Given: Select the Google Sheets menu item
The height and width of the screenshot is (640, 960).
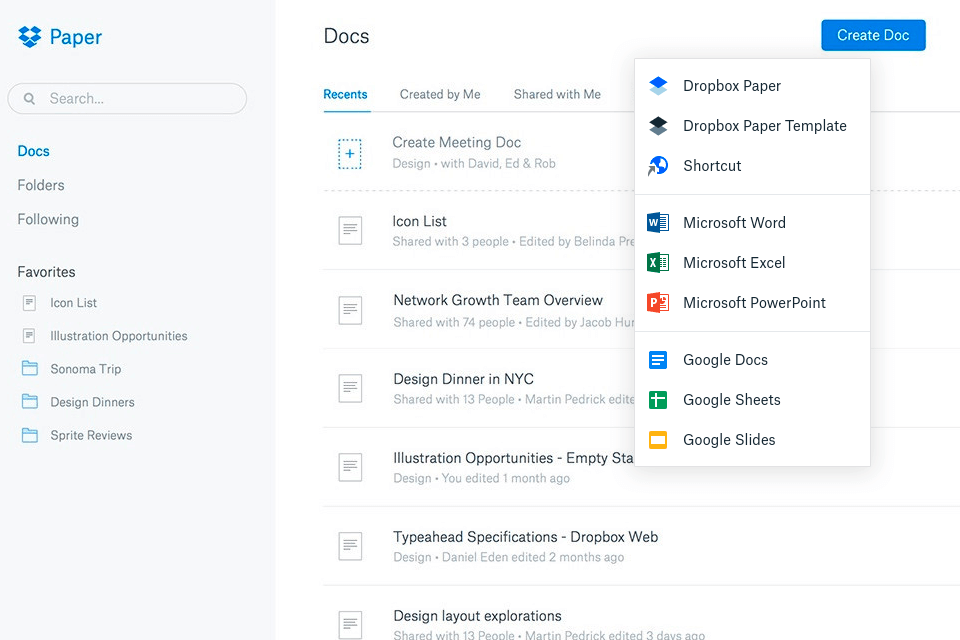Looking at the screenshot, I should tap(752, 400).
